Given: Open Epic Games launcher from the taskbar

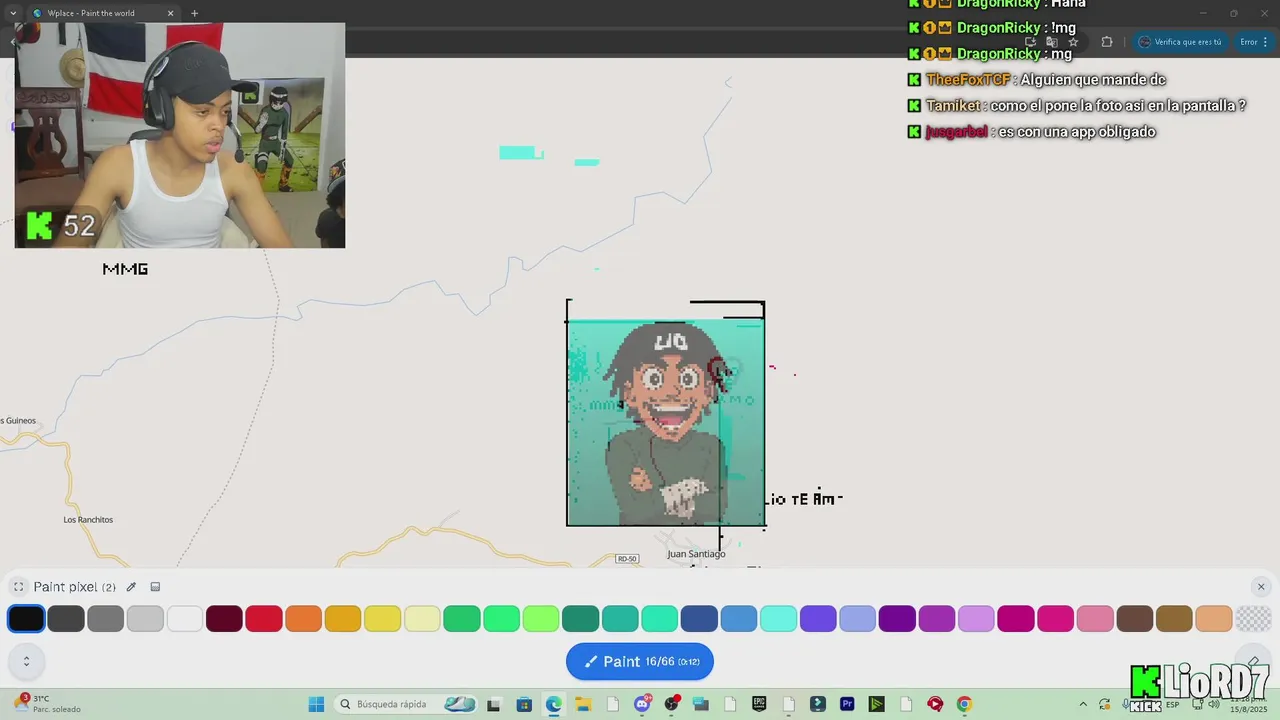Looking at the screenshot, I should [x=759, y=704].
